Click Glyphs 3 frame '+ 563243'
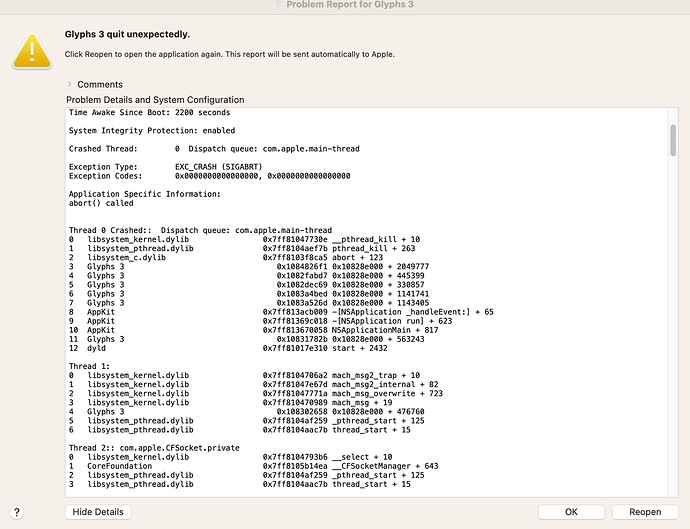This screenshot has width=690, height=529. 246,339
